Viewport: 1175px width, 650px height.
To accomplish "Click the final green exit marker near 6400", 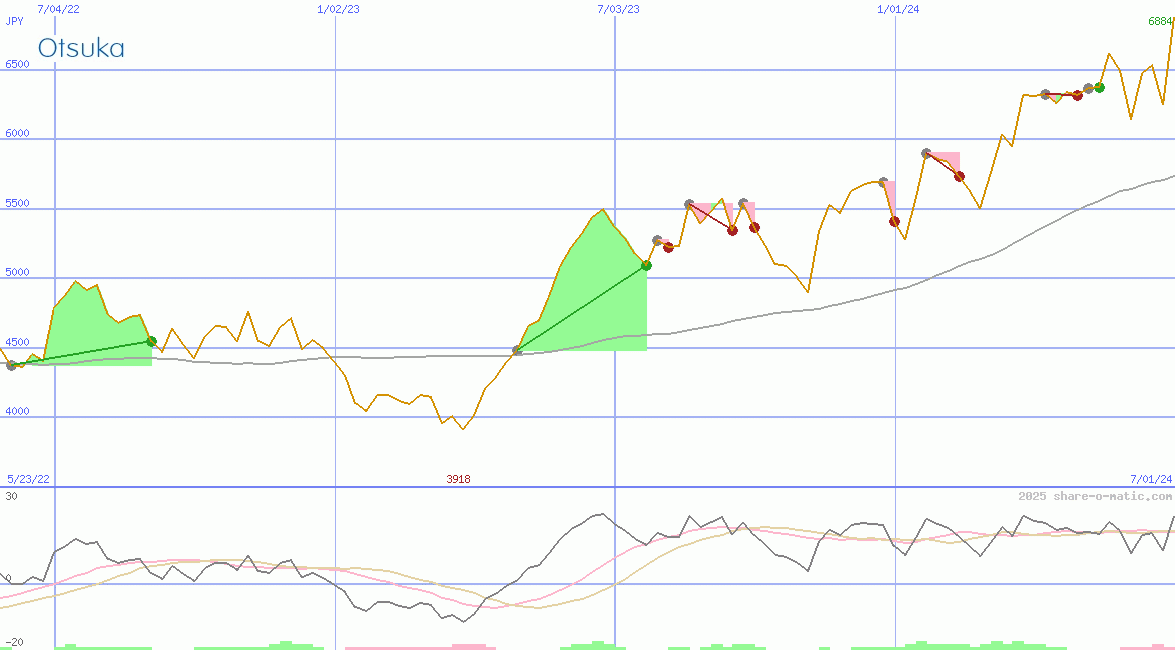I will [x=1099, y=87].
